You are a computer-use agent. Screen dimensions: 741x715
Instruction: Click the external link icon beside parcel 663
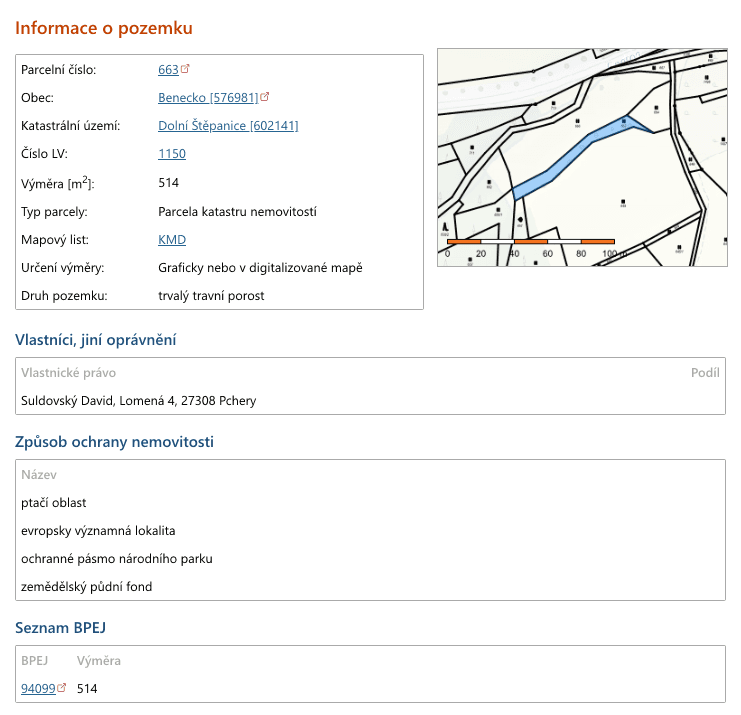pos(185,69)
